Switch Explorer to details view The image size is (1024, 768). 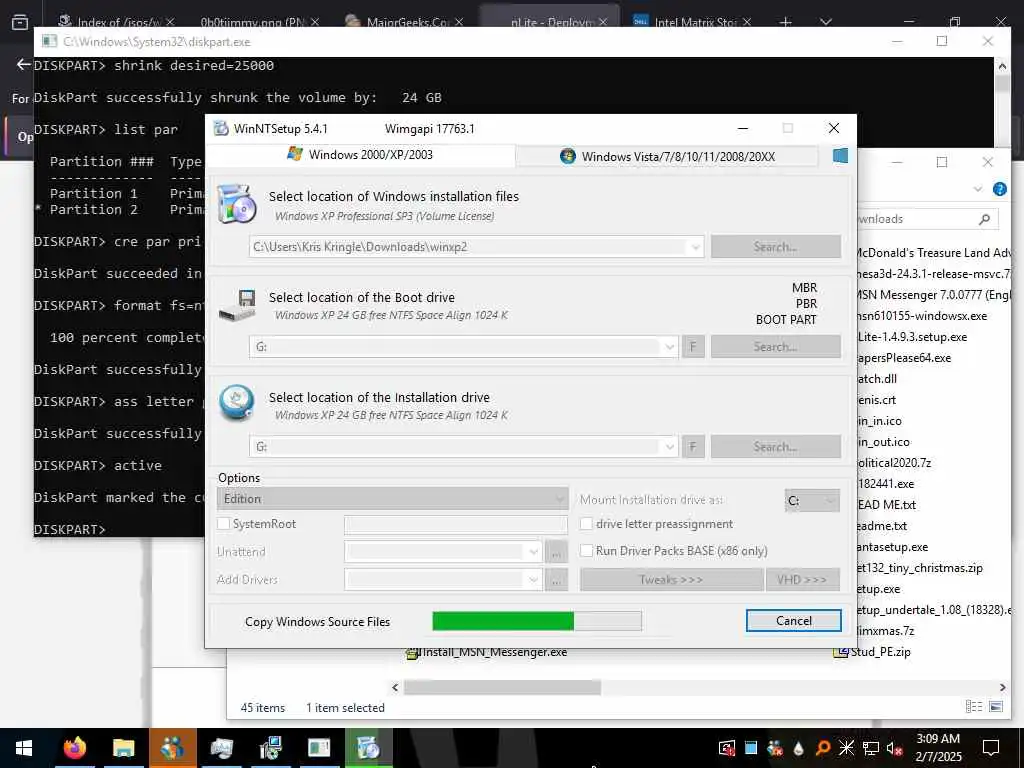pyautogui.click(x=974, y=707)
